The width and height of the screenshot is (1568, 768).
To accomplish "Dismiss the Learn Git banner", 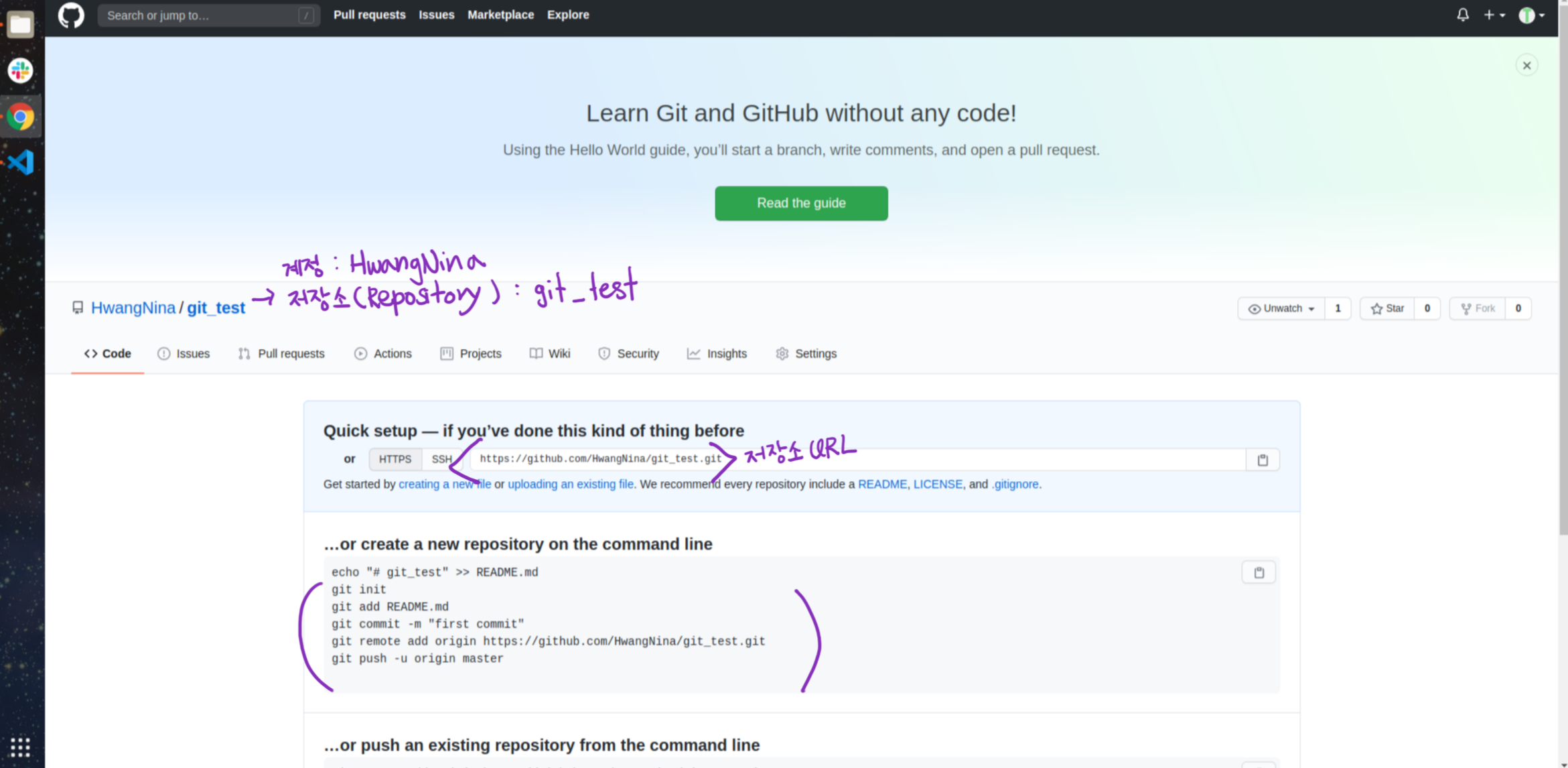I will point(1526,66).
